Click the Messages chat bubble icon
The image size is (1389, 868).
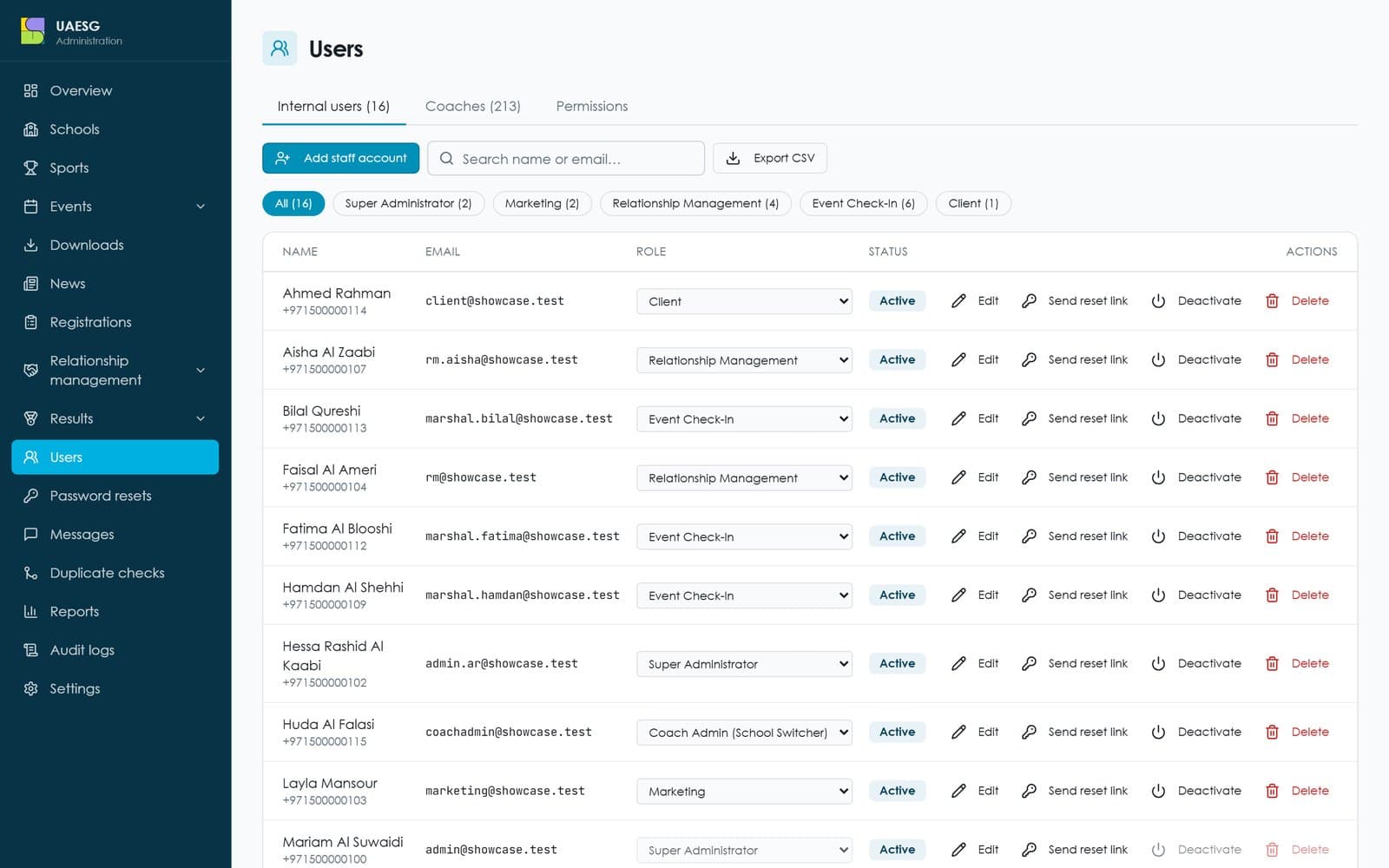coord(31,535)
